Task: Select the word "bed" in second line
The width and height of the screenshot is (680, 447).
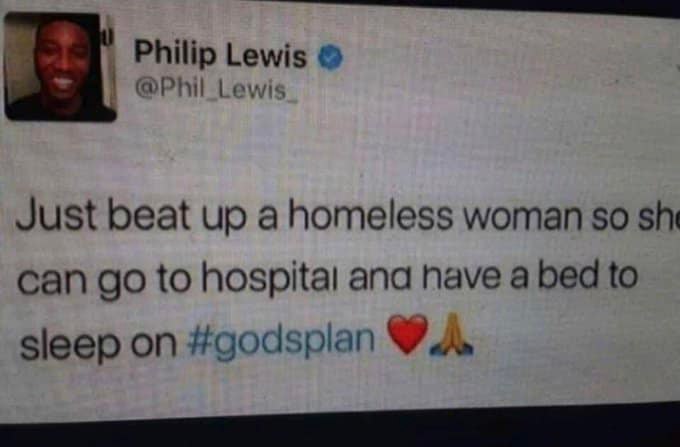Action: coord(568,275)
